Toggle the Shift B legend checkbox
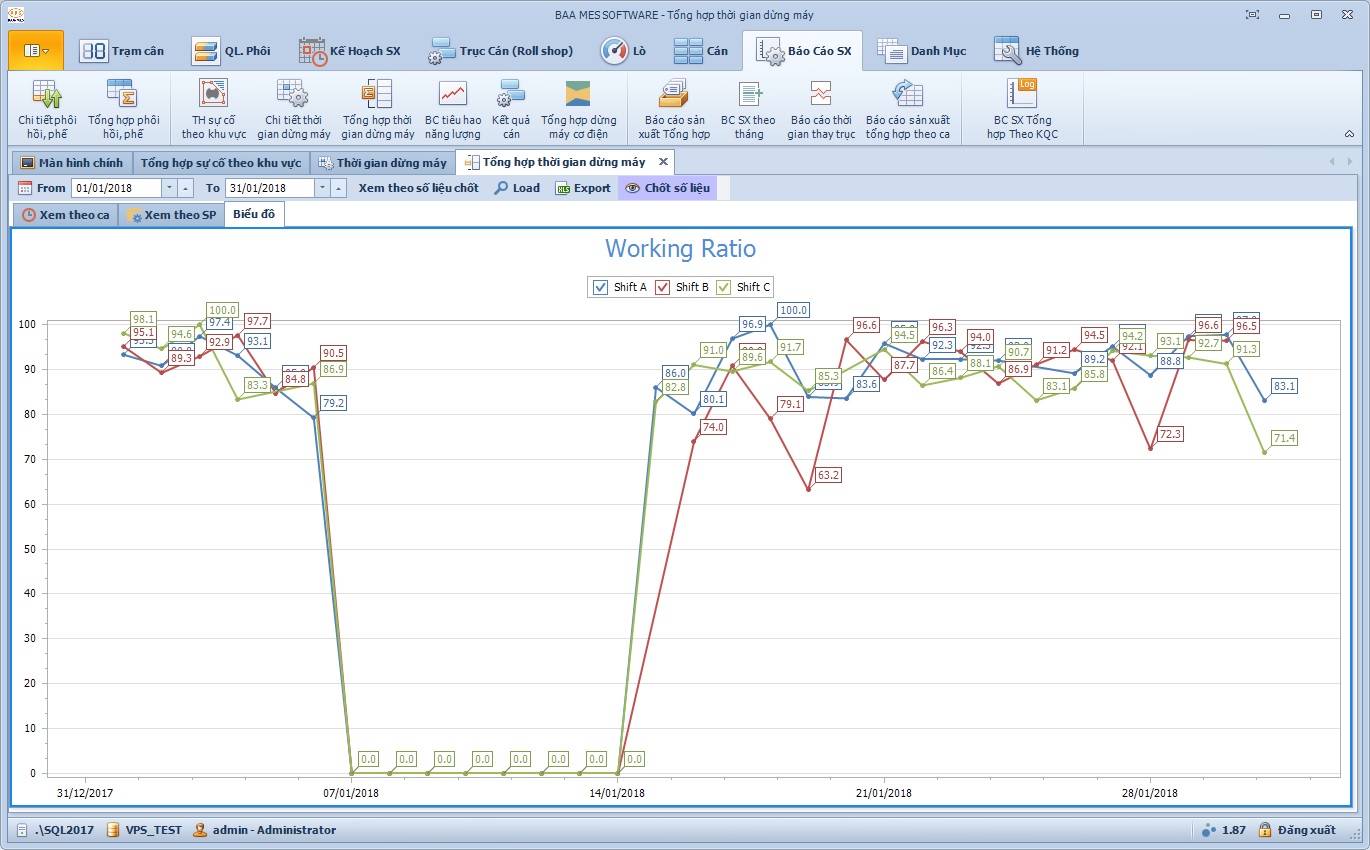 click(663, 287)
